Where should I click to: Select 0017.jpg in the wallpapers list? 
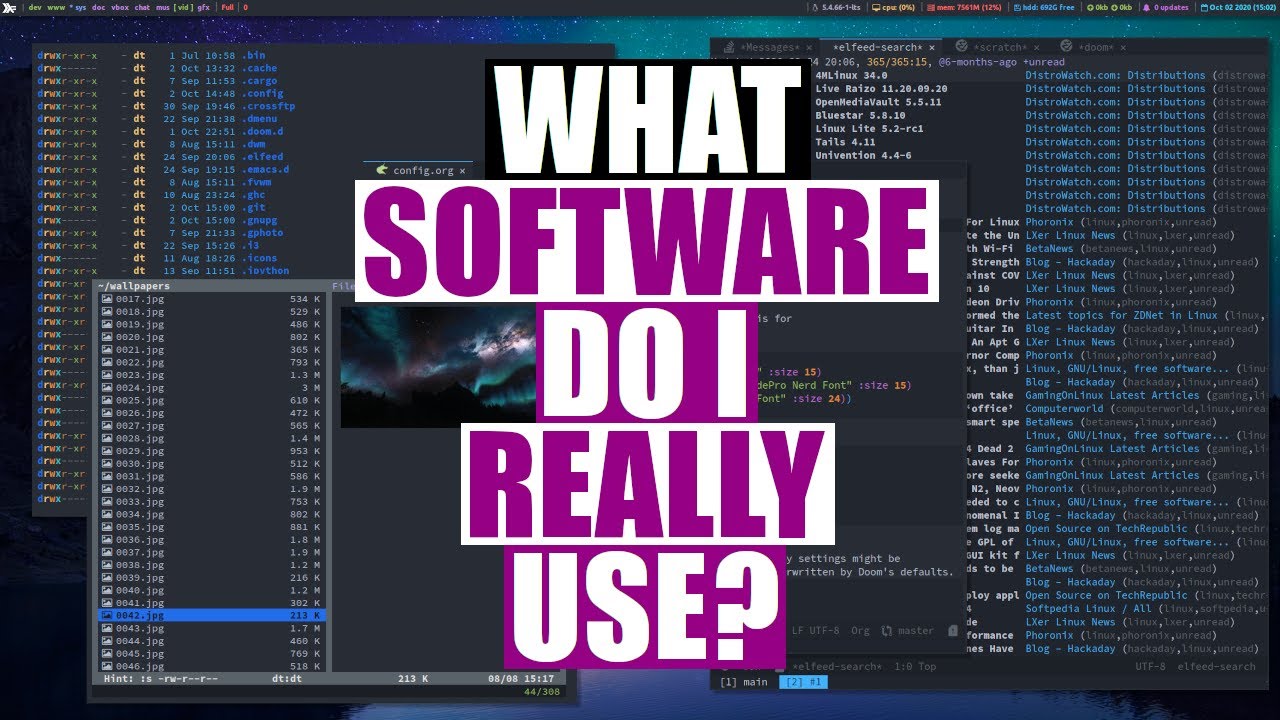(x=212, y=299)
